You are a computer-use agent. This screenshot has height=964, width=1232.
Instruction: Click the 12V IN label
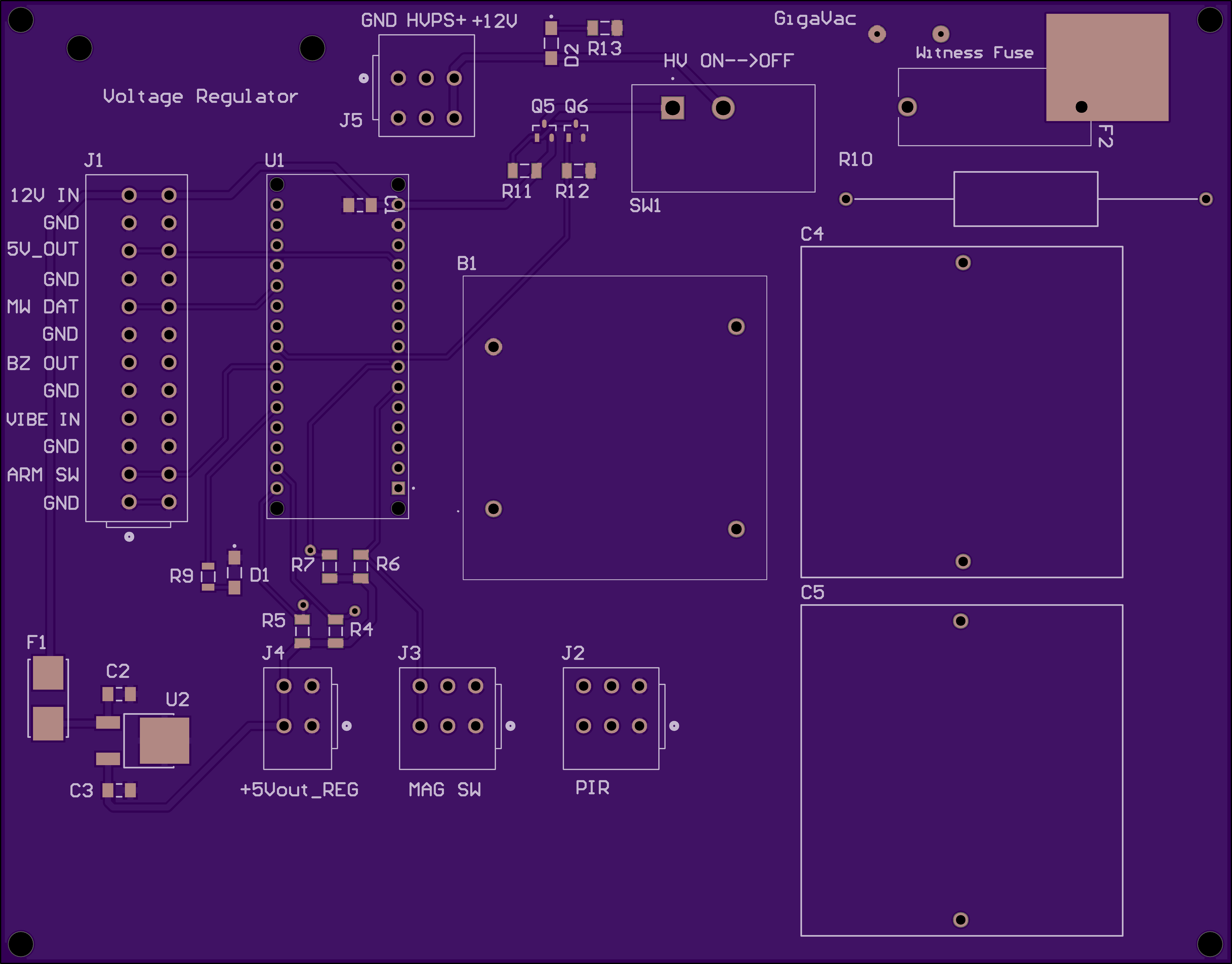[x=45, y=195]
